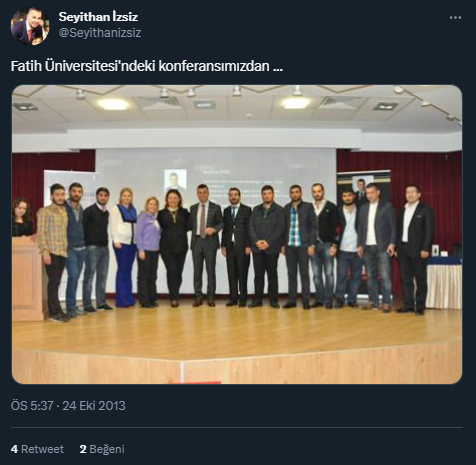476x465 pixels.
Task: View the 2 Beğeni likes list
Action: pyautogui.click(x=102, y=449)
